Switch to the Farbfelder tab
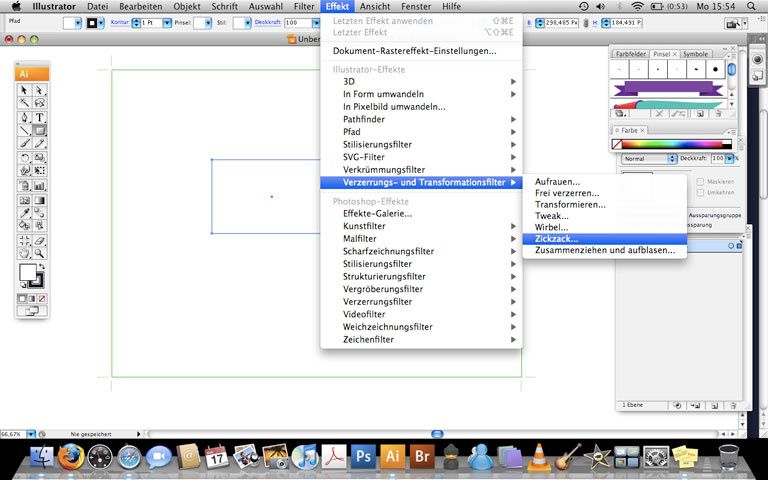 coord(631,54)
